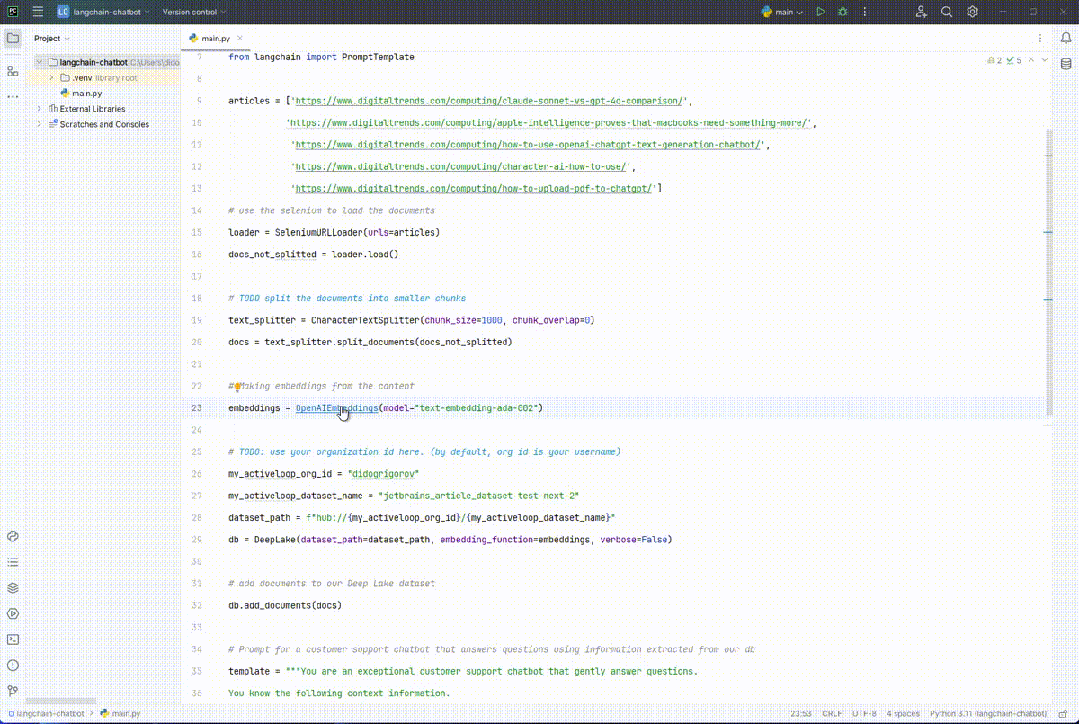The image size is (1079, 724).
Task: Open the Version control dropdown
Action: point(194,12)
